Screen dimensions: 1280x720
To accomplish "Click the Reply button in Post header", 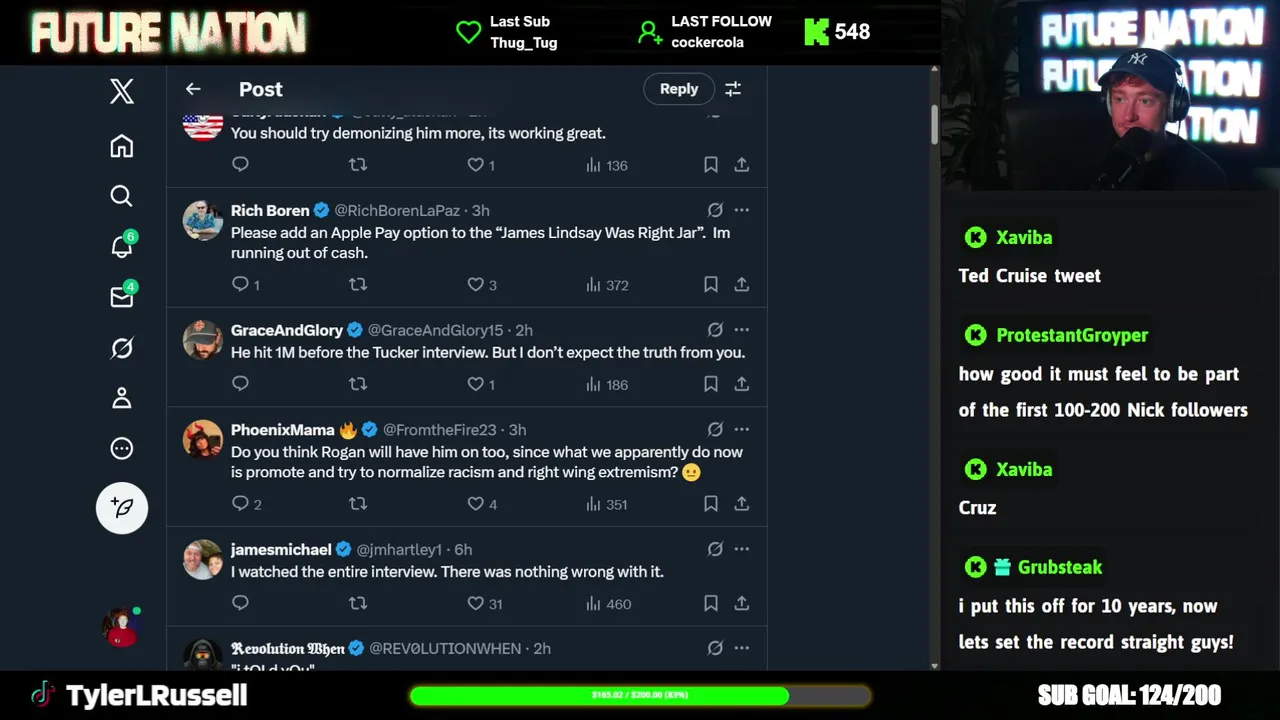I will 679,89.
